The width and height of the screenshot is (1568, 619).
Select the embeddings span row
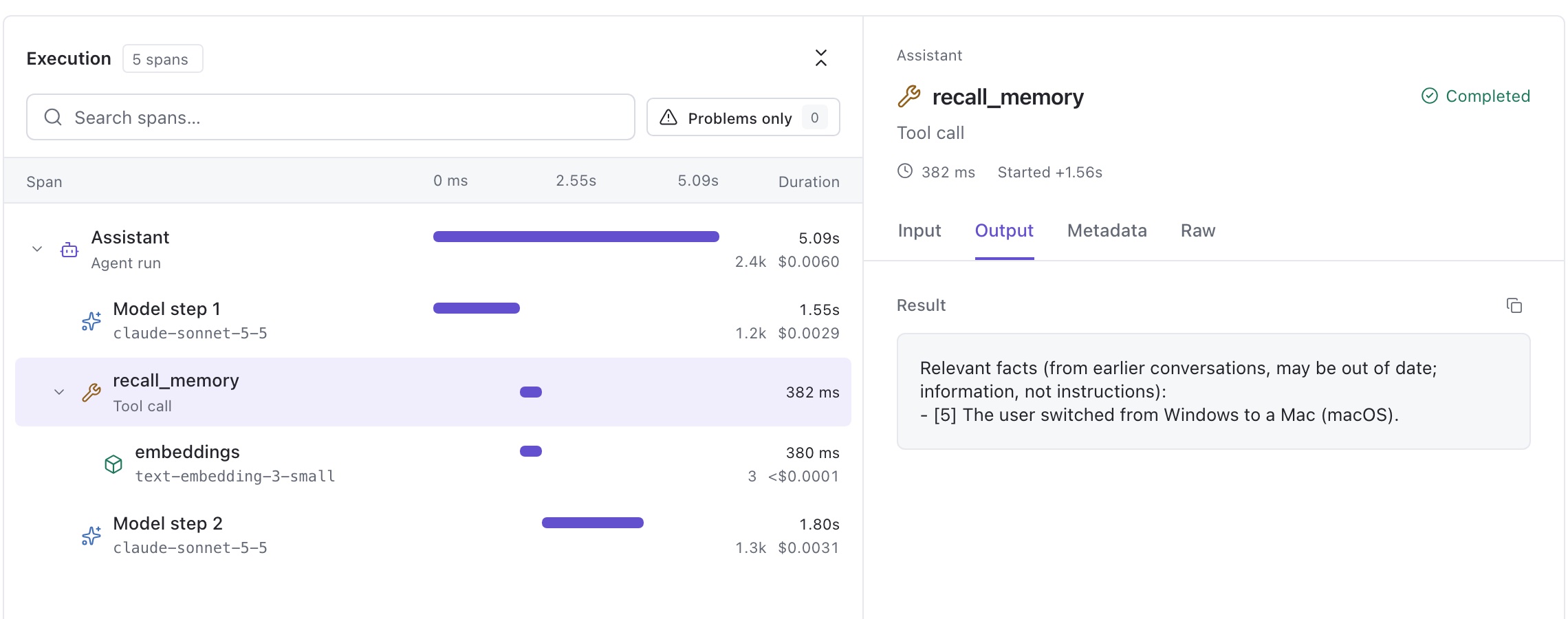(433, 464)
